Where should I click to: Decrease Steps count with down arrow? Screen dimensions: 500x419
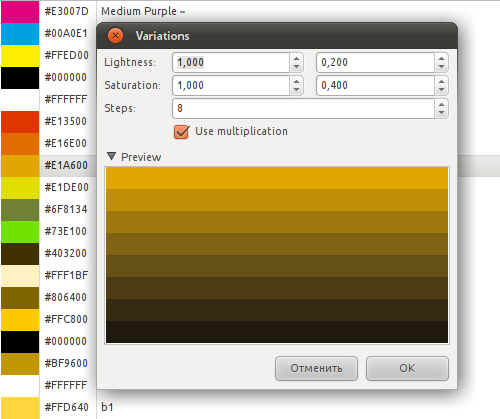(441, 113)
